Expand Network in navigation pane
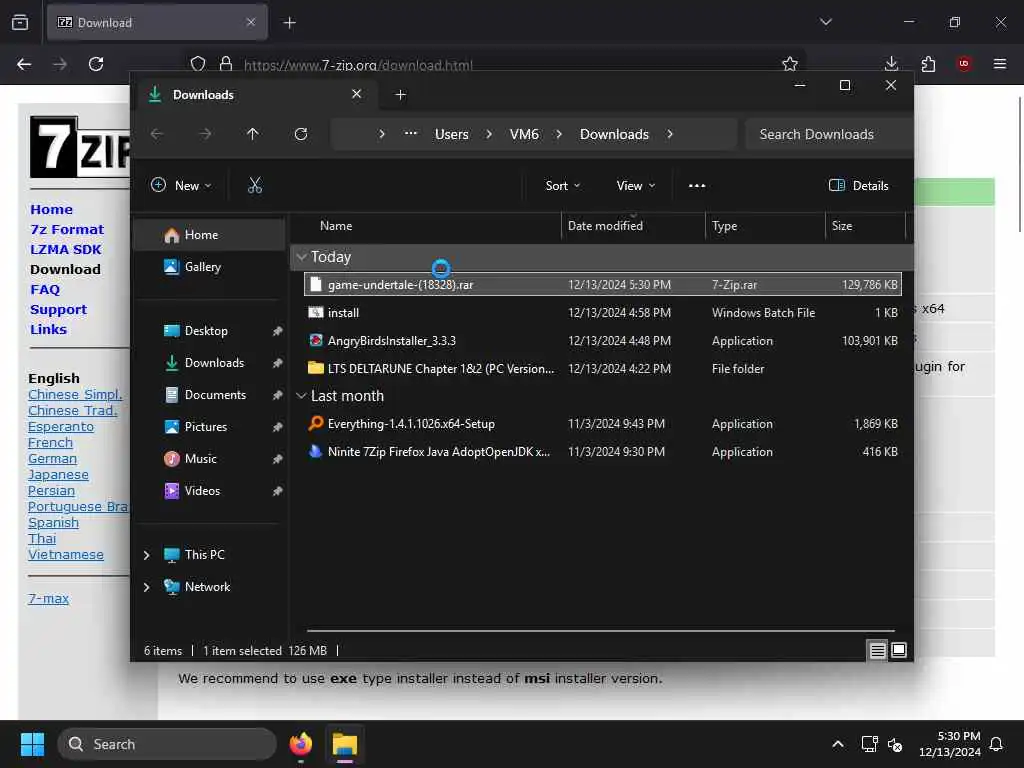 [146, 587]
